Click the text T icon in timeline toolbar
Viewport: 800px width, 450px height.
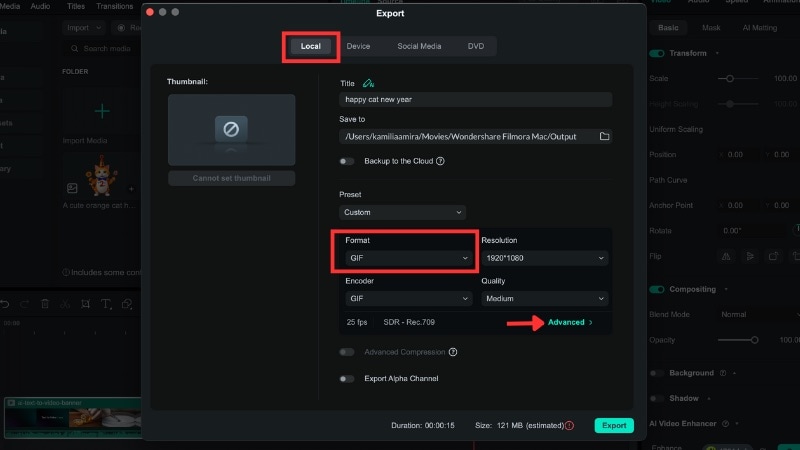click(106, 304)
